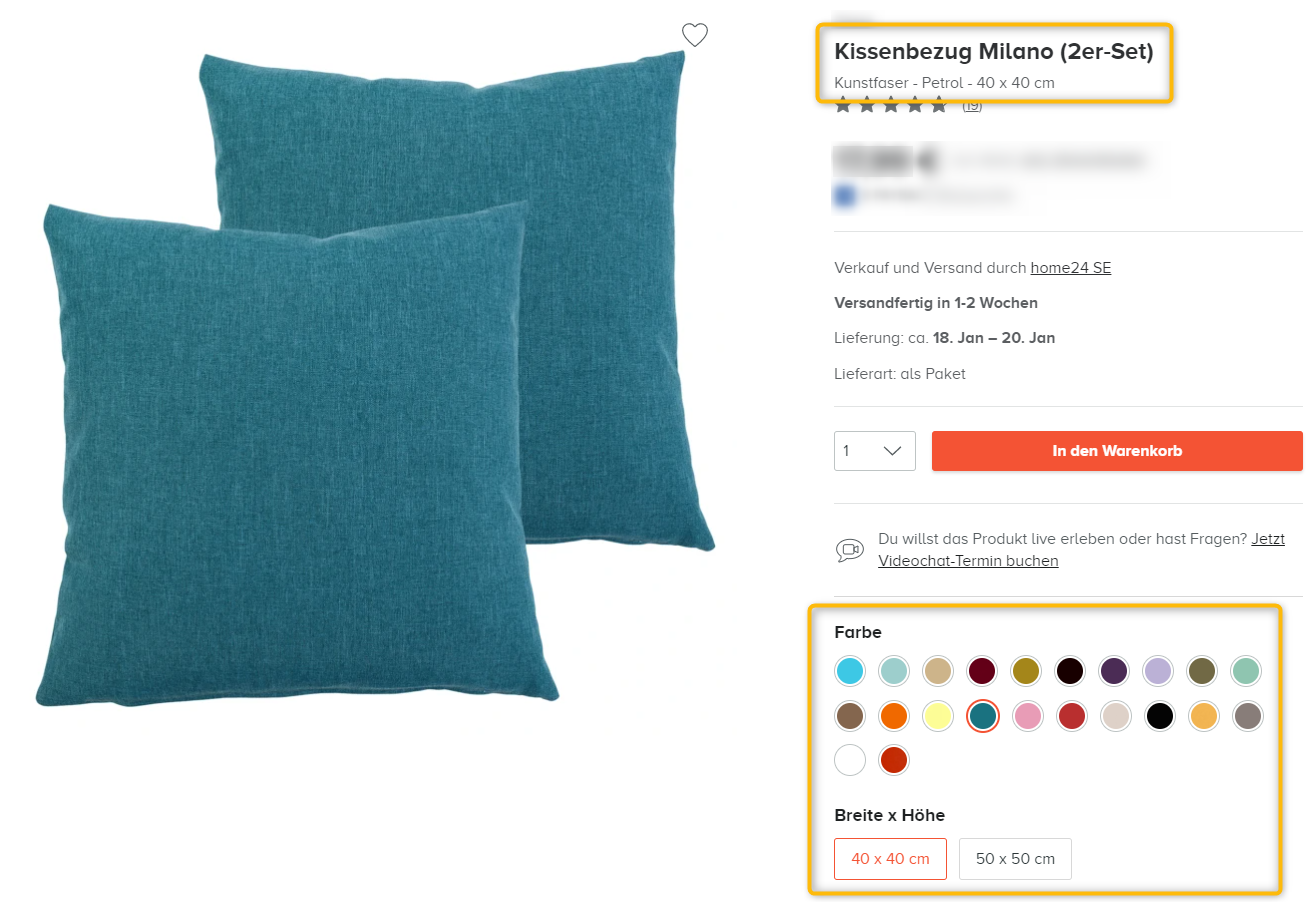This screenshot has height=902, width=1314.
Task: Add item via In den Warenkorb
Action: pyautogui.click(x=1117, y=451)
